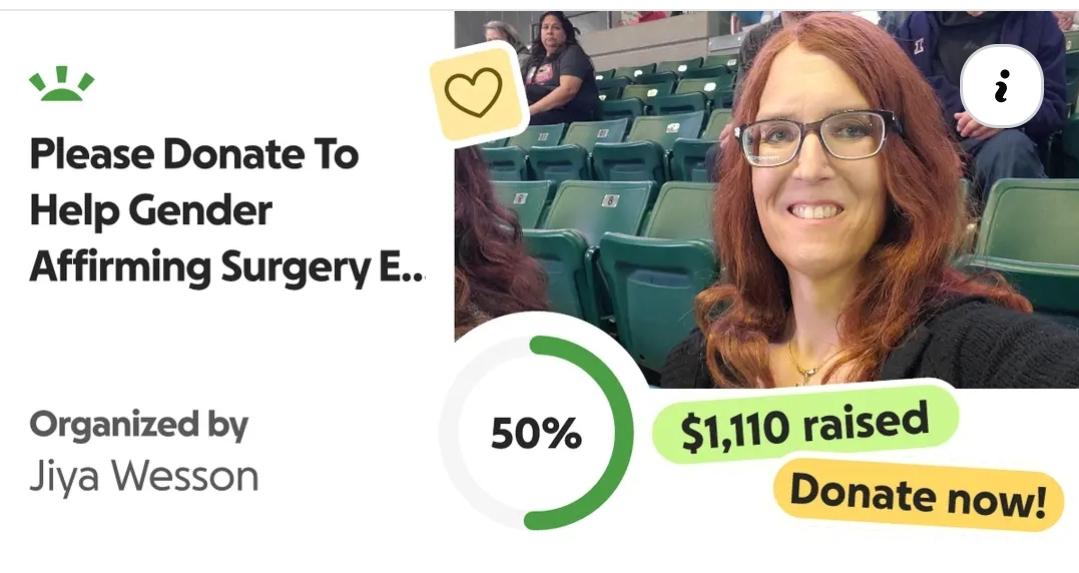This screenshot has width=1079, height=573.
Task: Click the truncated title text Affirming Surgery E..
Action: point(228,267)
